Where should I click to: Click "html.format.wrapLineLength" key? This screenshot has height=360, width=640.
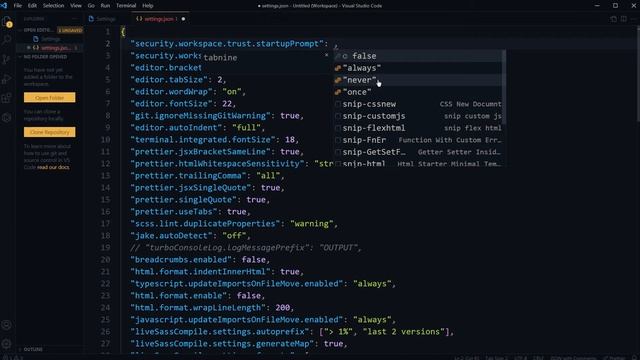[198, 308]
